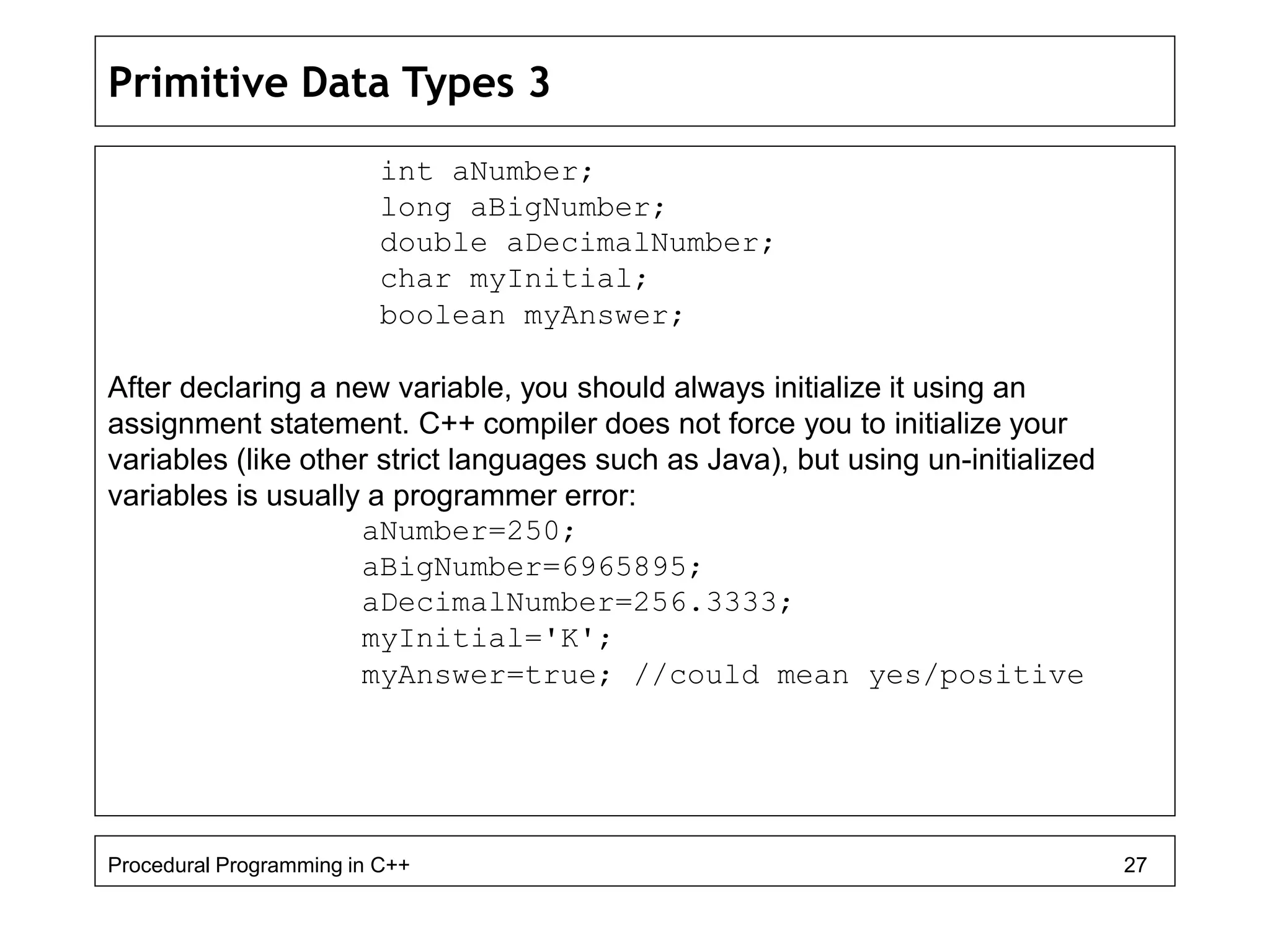Click the paragraph line starting 'assignment statement. C++ compiler'

(x=587, y=424)
